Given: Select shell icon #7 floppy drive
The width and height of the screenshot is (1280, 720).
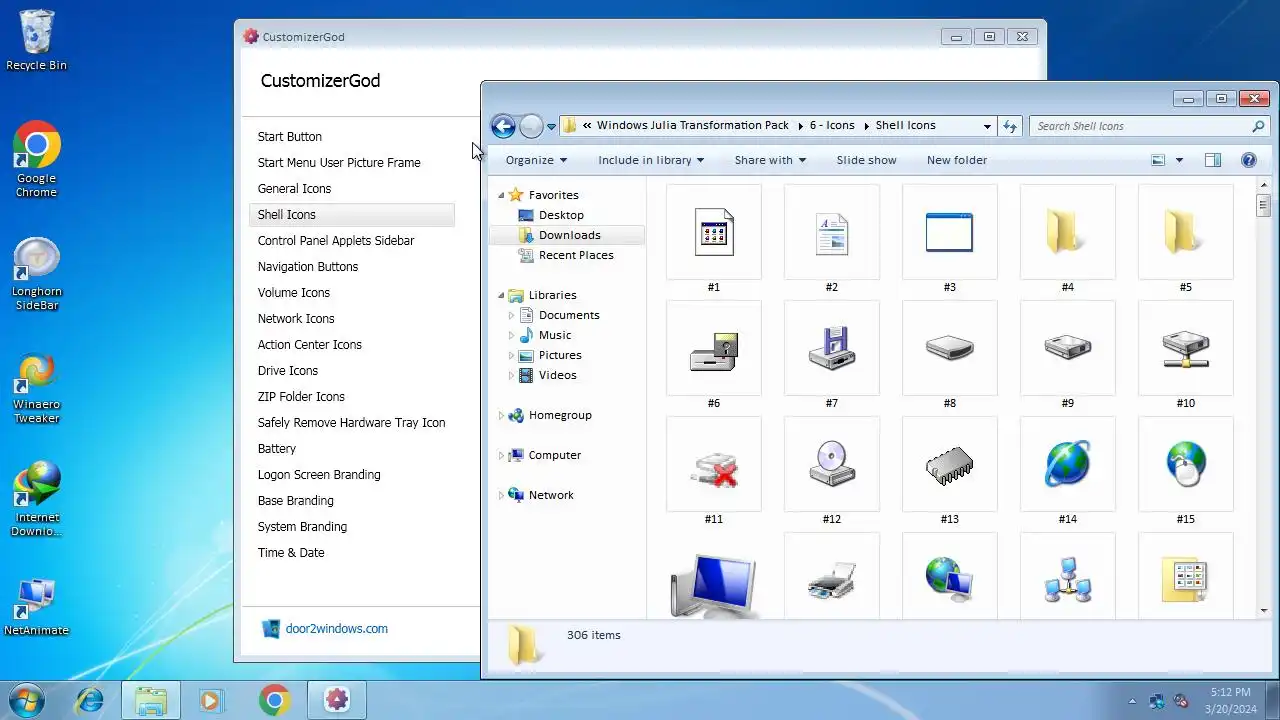Looking at the screenshot, I should click(x=832, y=348).
